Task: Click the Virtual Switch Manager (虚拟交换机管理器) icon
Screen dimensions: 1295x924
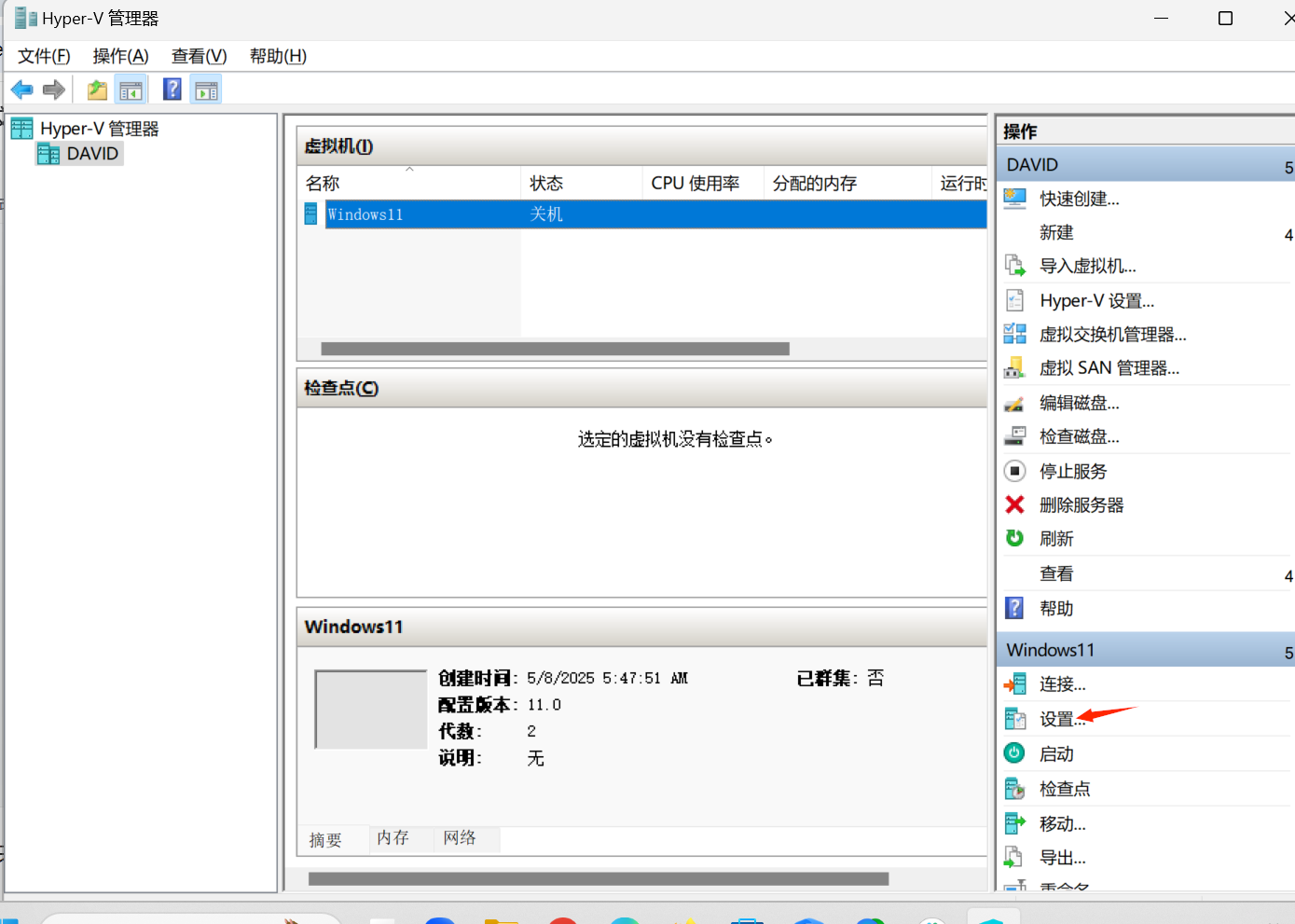Action: pos(1015,334)
